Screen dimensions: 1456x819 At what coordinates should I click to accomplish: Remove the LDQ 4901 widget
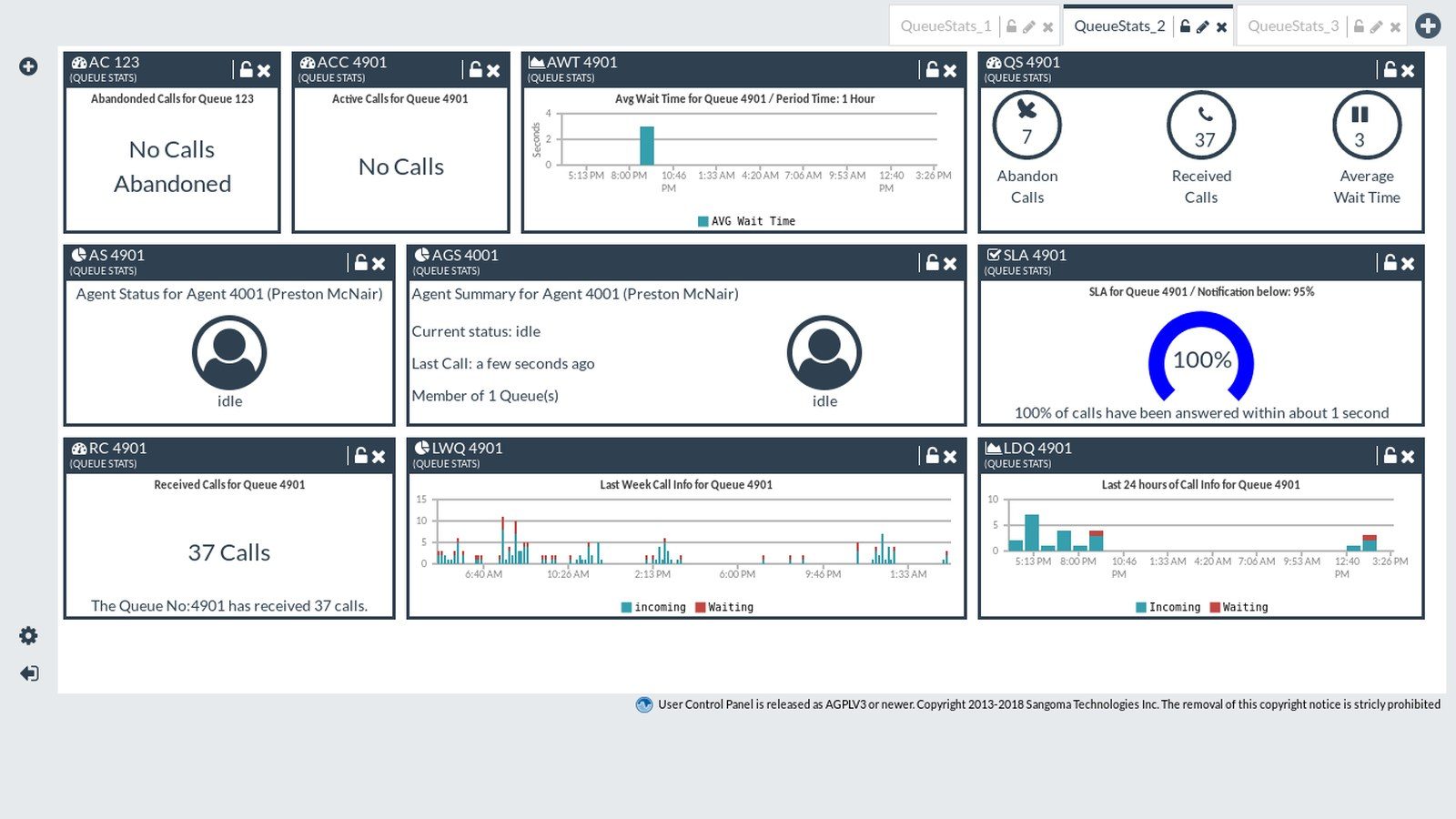[1408, 456]
